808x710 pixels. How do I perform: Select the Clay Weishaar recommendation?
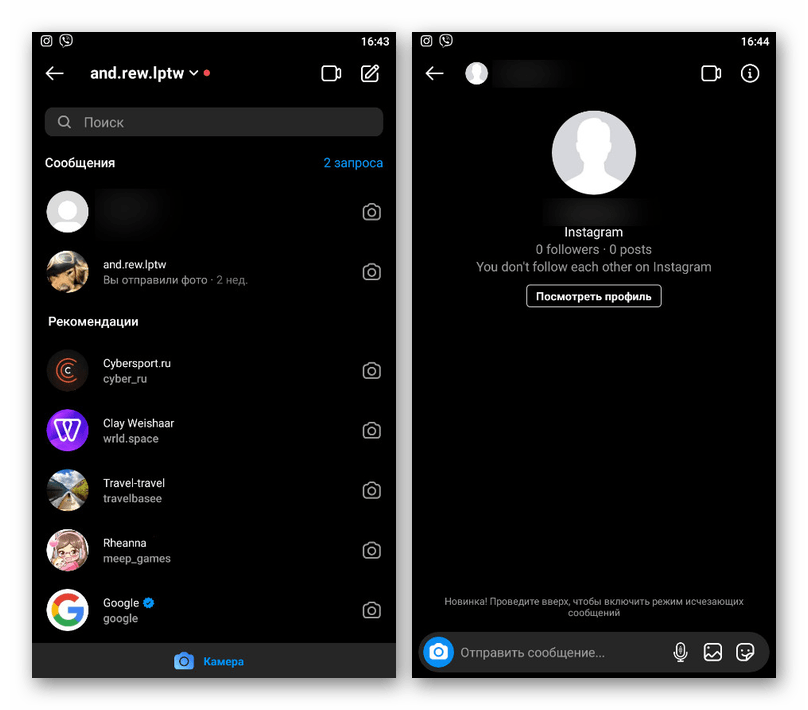(214, 430)
